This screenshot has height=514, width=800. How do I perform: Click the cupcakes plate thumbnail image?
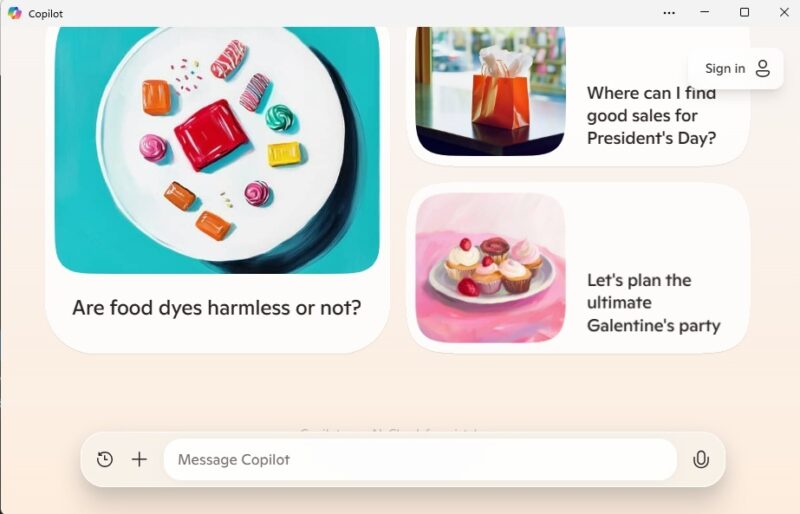pyautogui.click(x=490, y=268)
